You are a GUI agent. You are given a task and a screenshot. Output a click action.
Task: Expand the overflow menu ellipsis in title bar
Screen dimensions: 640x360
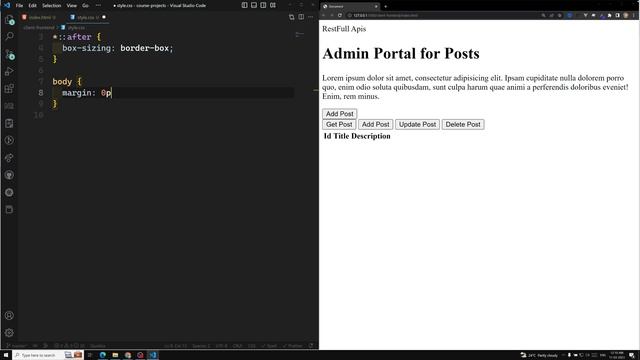click(98, 5)
